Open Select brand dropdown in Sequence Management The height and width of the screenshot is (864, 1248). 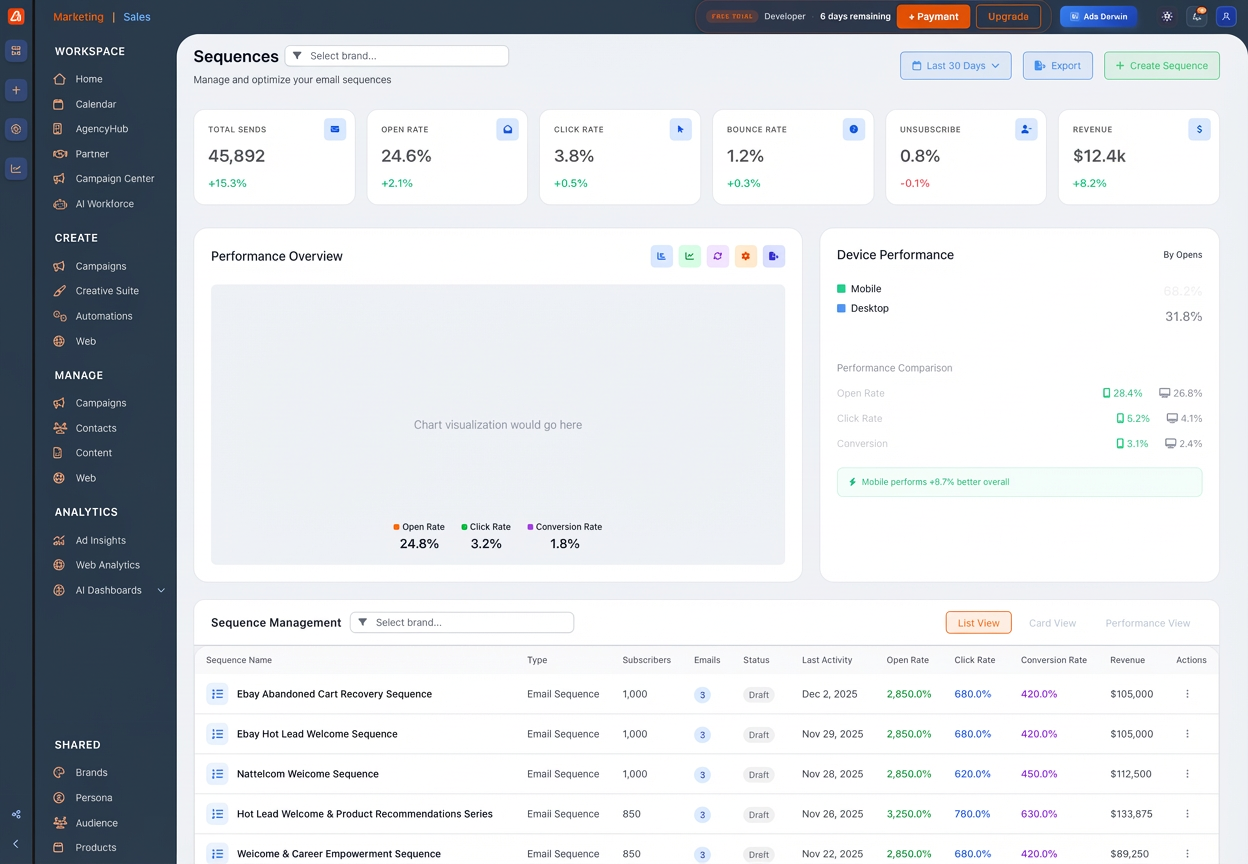[x=462, y=623]
